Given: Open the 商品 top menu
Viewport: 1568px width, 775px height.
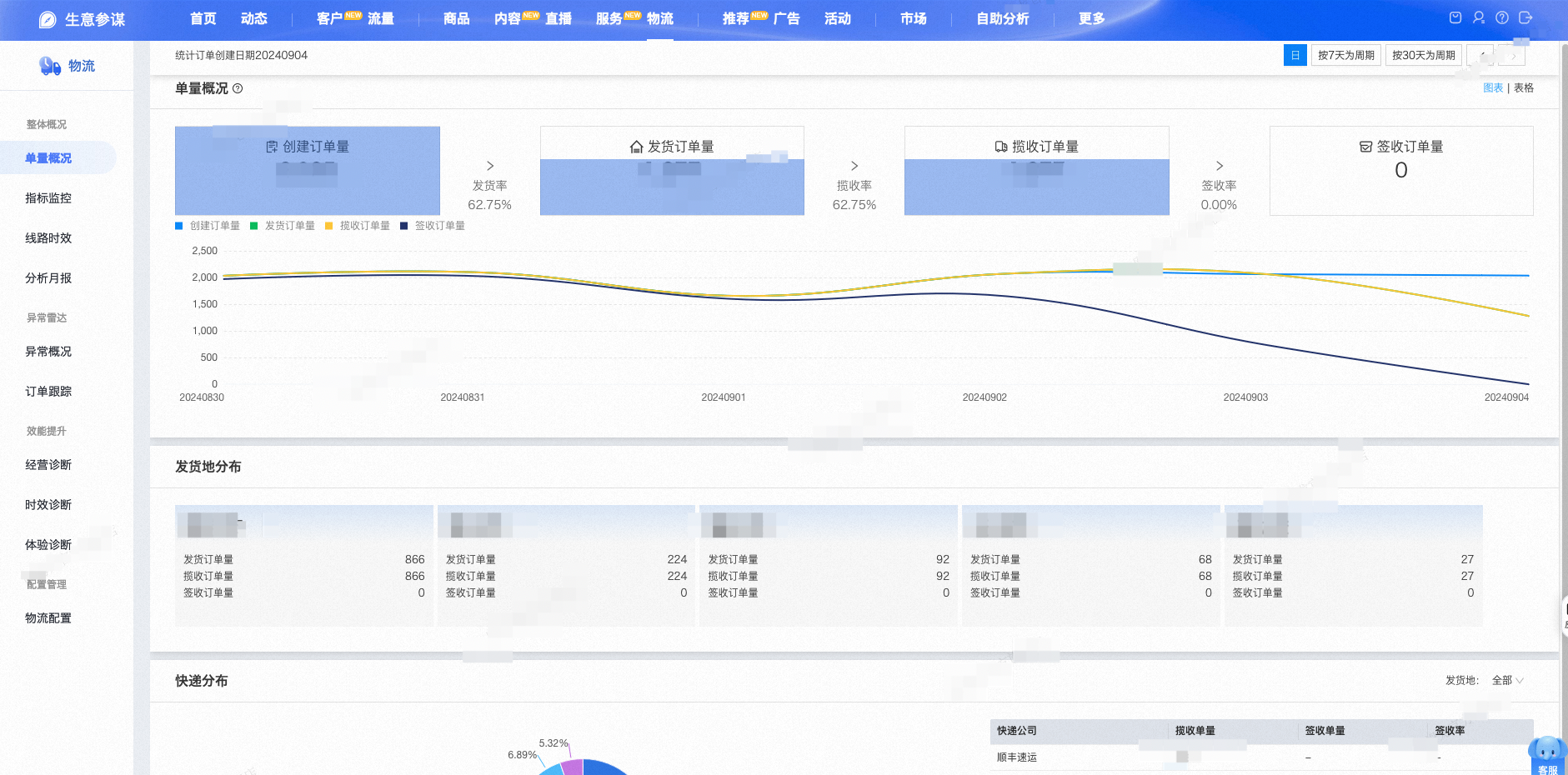Looking at the screenshot, I should pyautogui.click(x=457, y=18).
